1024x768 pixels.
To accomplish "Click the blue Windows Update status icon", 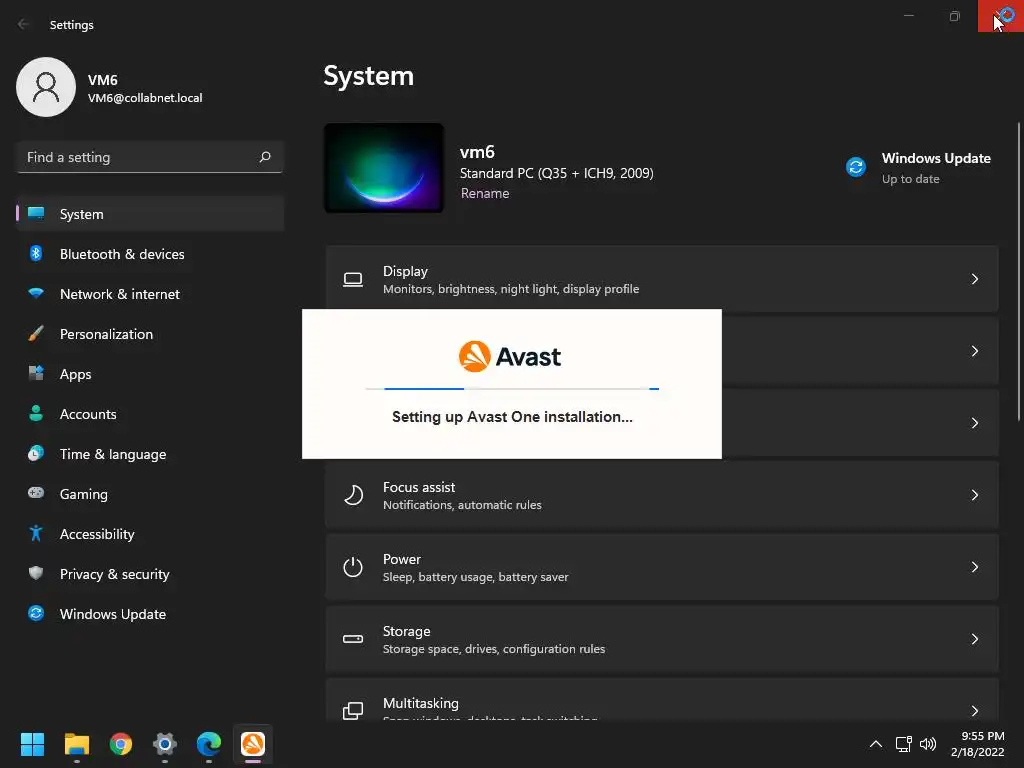I will [x=856, y=167].
